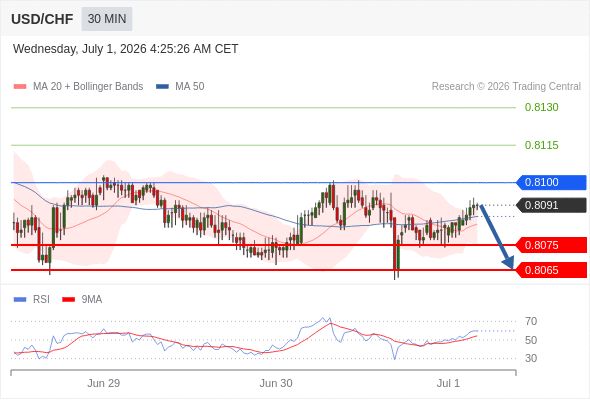Click the black 0.8091 current price tag

tap(551, 205)
